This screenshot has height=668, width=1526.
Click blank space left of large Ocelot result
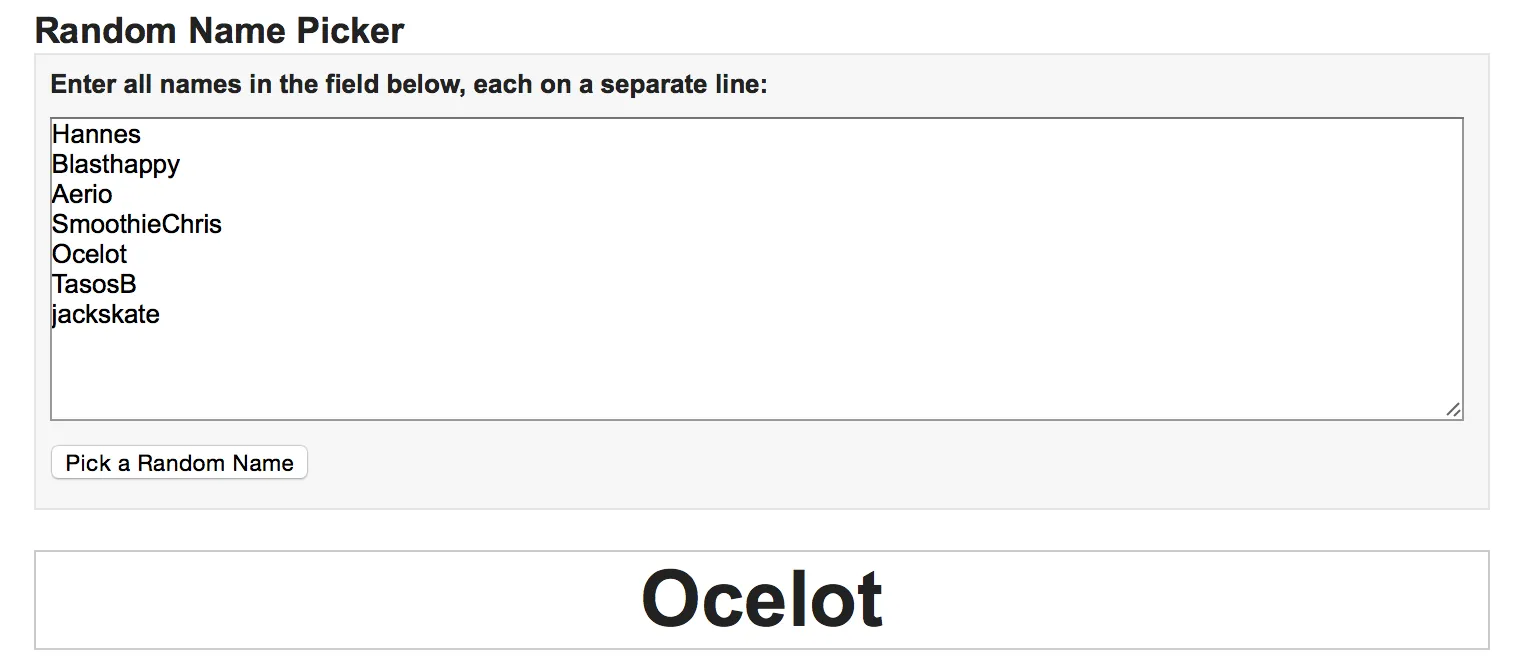[x=300, y=600]
